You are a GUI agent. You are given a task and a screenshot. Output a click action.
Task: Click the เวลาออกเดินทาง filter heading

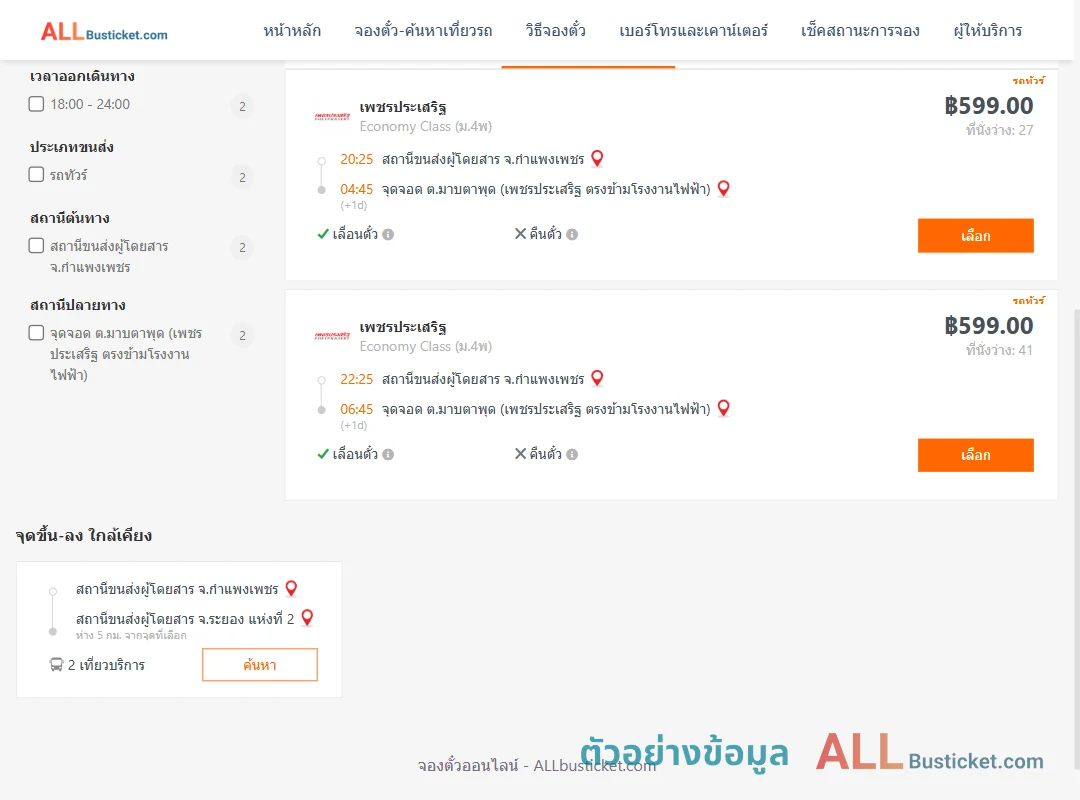(x=82, y=76)
